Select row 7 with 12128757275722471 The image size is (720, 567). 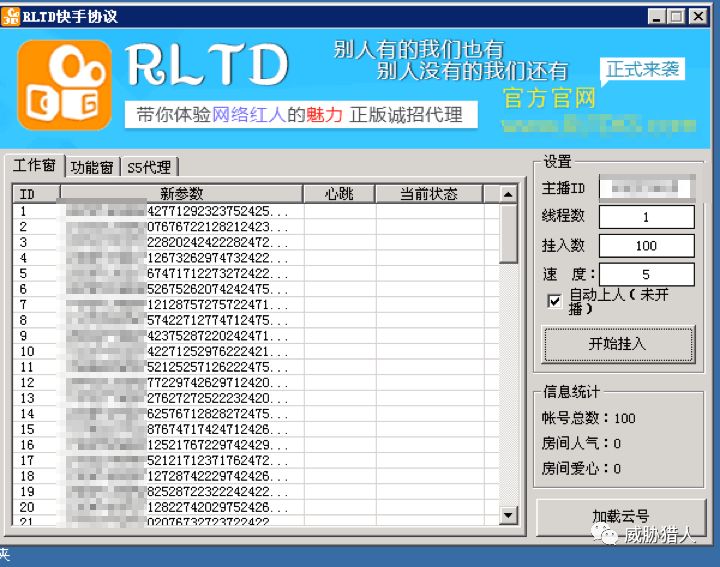[256, 305]
